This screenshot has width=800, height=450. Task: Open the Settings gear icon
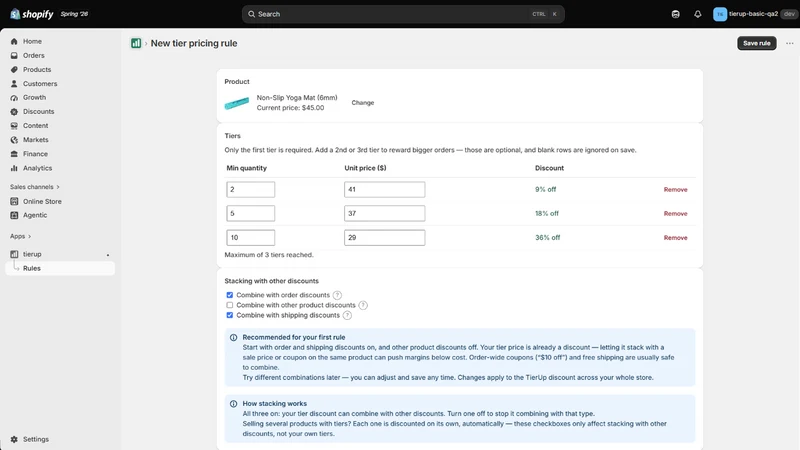coord(14,439)
